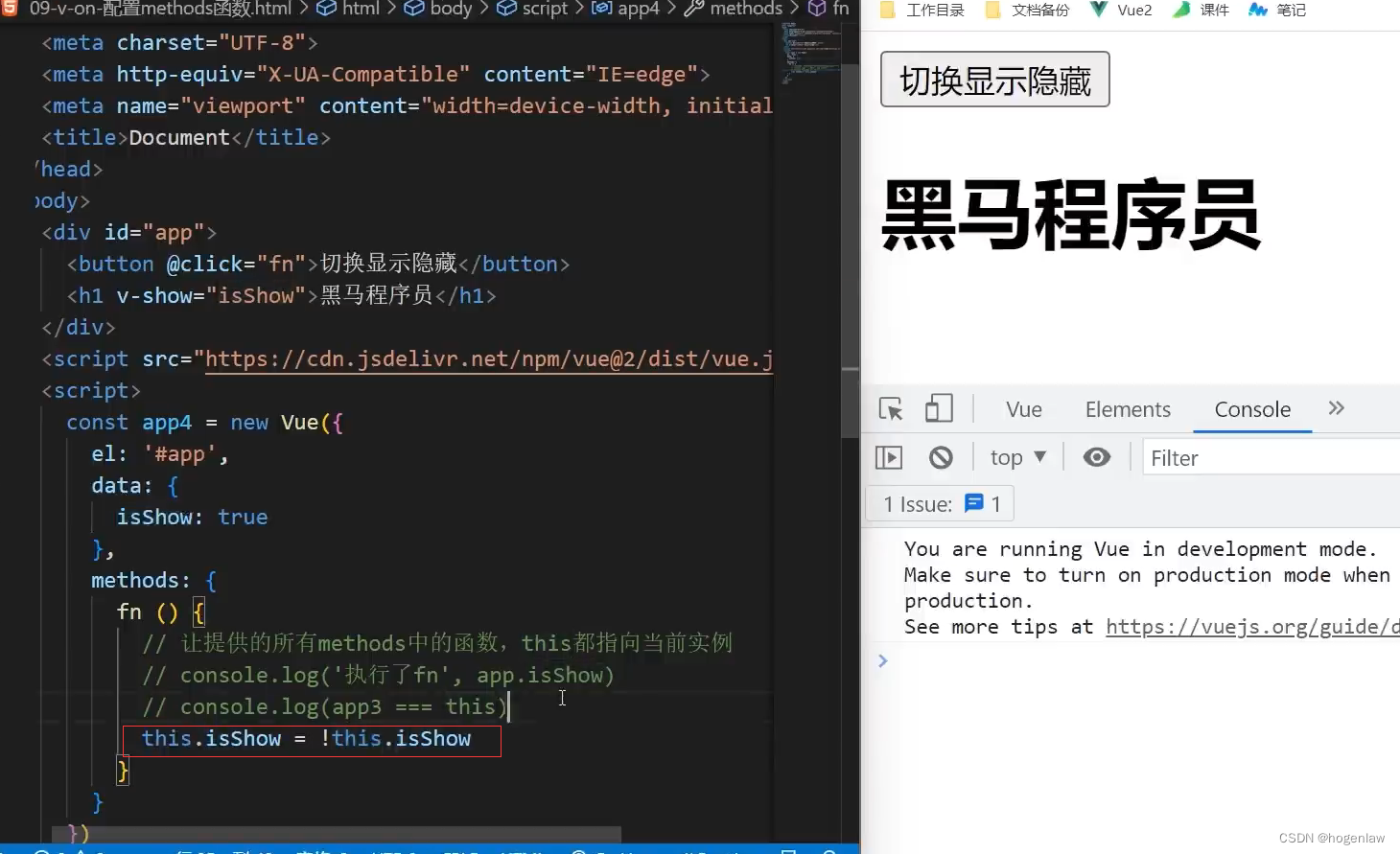Image resolution: width=1400 pixels, height=854 pixels.
Task: Switch to the Elements tab
Action: pyautogui.click(x=1128, y=409)
